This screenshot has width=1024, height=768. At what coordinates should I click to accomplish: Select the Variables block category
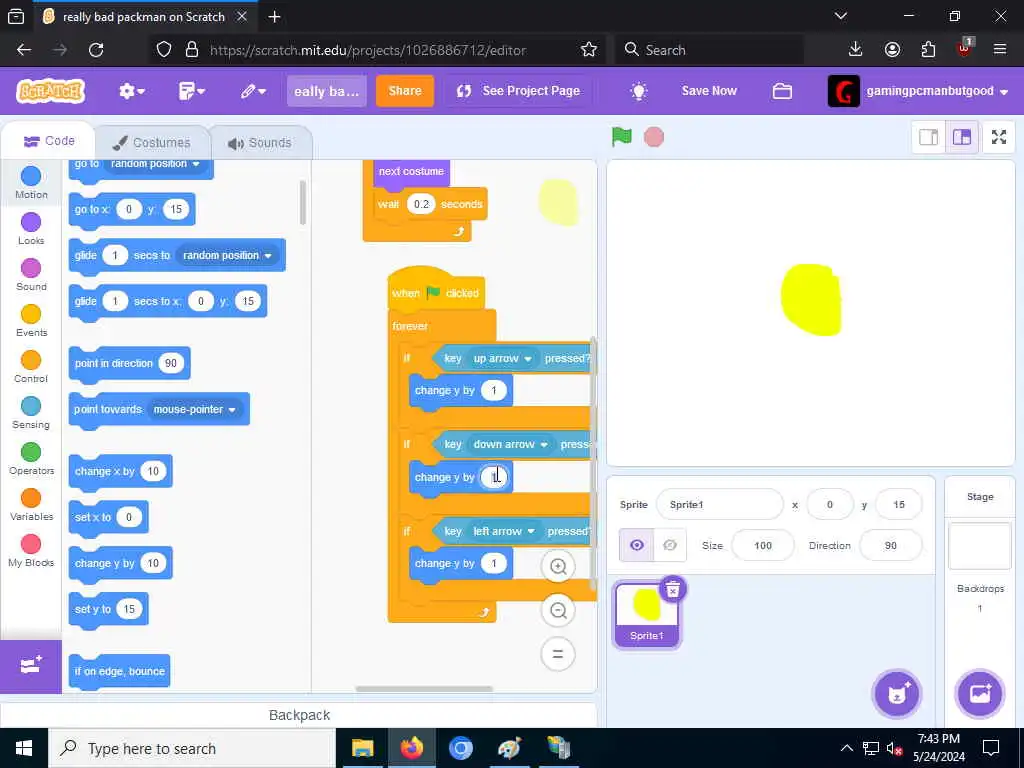pyautogui.click(x=31, y=505)
